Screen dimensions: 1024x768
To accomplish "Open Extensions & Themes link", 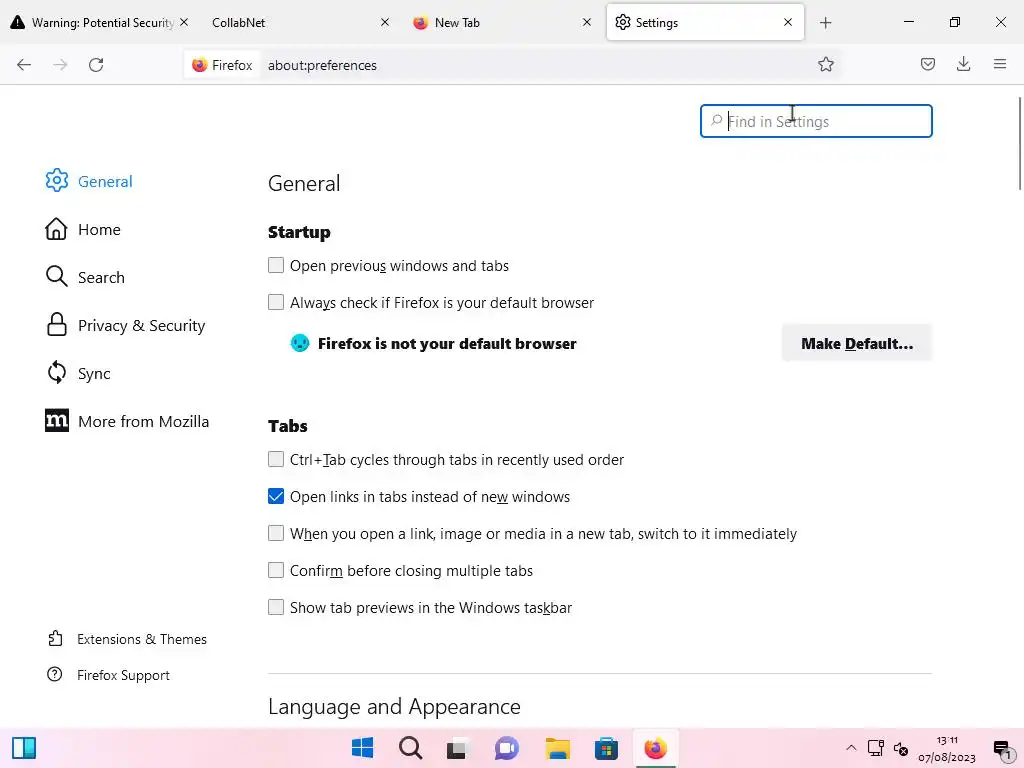I will [x=127, y=639].
